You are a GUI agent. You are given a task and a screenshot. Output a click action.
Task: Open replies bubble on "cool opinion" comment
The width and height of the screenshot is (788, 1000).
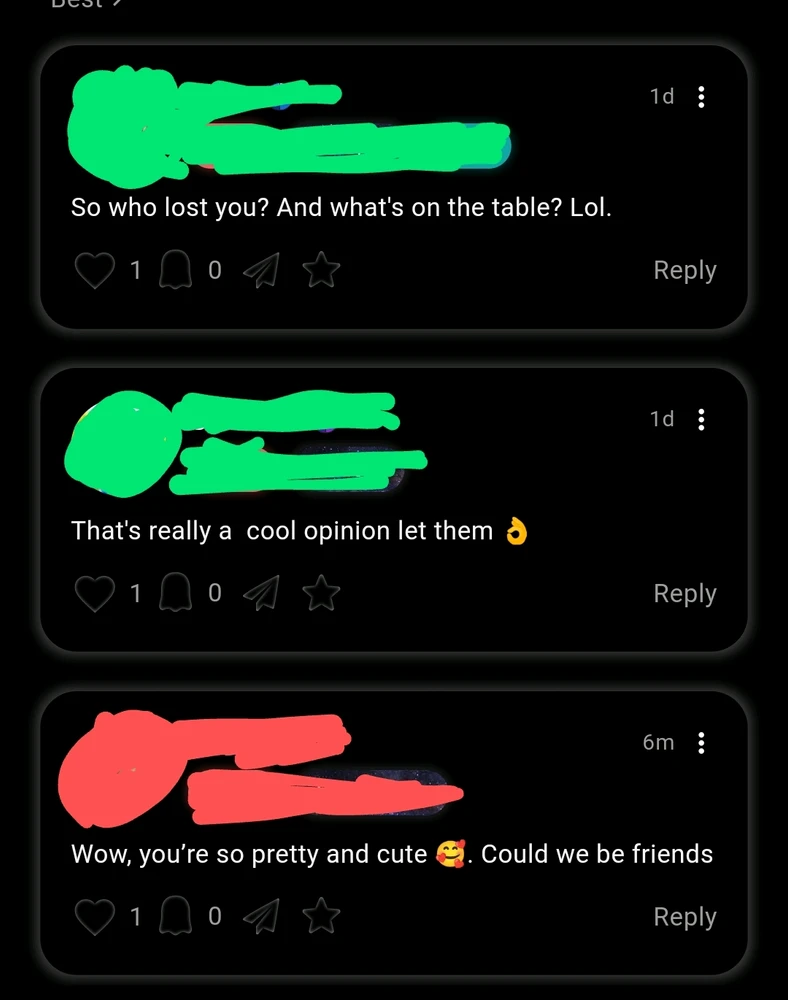175,593
